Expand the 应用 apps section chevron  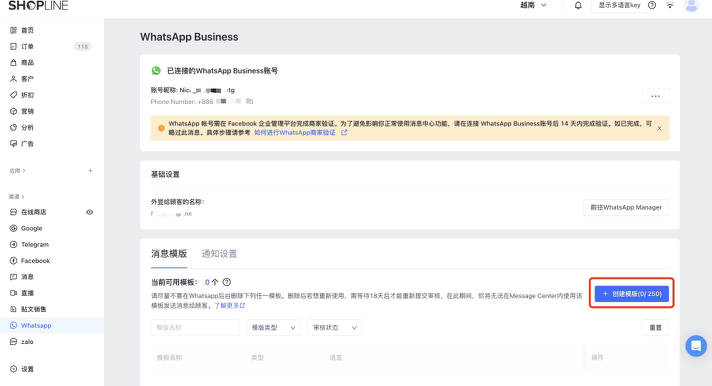pos(24,171)
